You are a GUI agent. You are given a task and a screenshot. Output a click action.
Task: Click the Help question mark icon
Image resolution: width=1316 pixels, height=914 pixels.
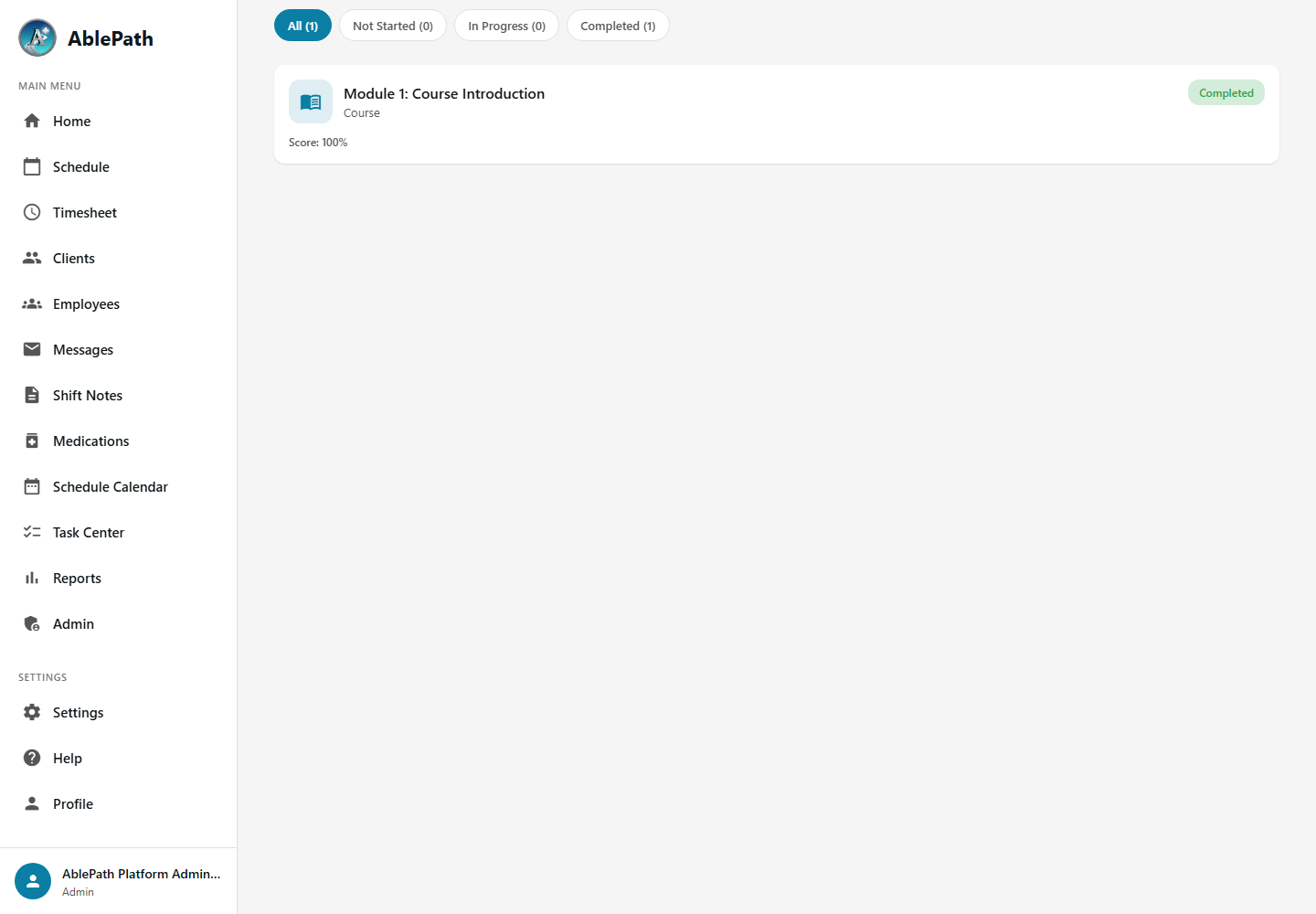pyautogui.click(x=32, y=758)
